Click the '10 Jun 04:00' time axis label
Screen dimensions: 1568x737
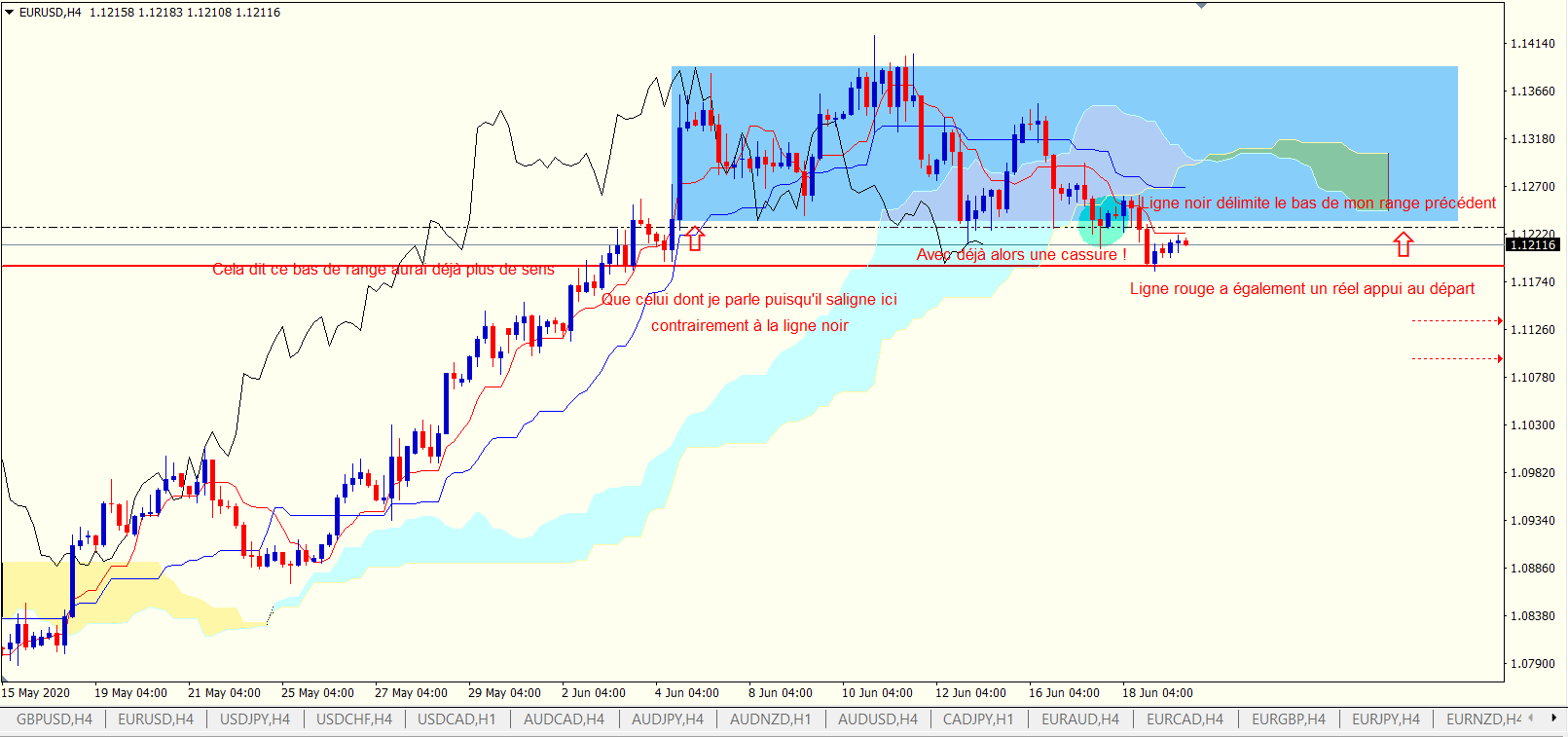877,693
